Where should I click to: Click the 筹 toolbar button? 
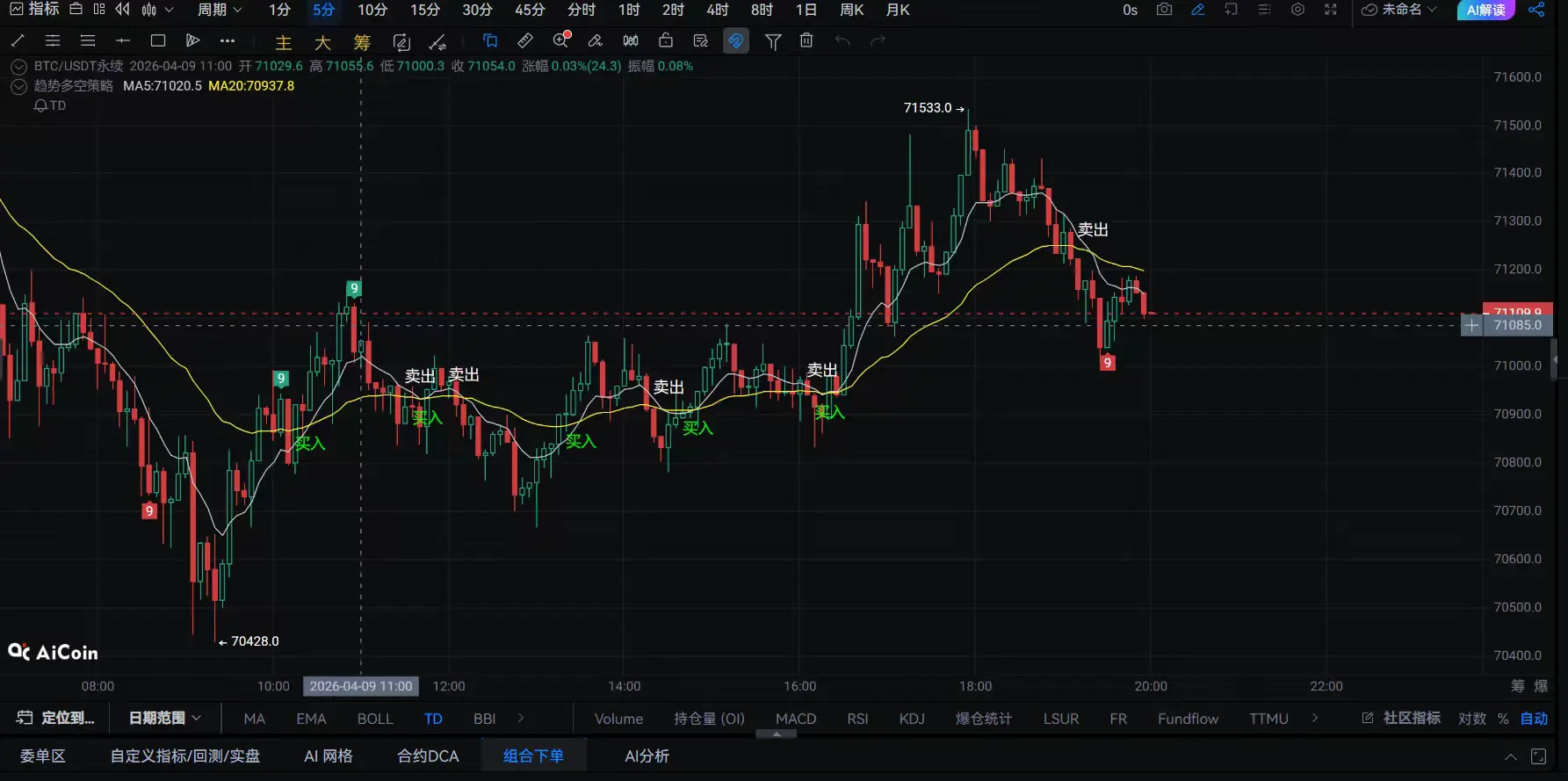362,42
